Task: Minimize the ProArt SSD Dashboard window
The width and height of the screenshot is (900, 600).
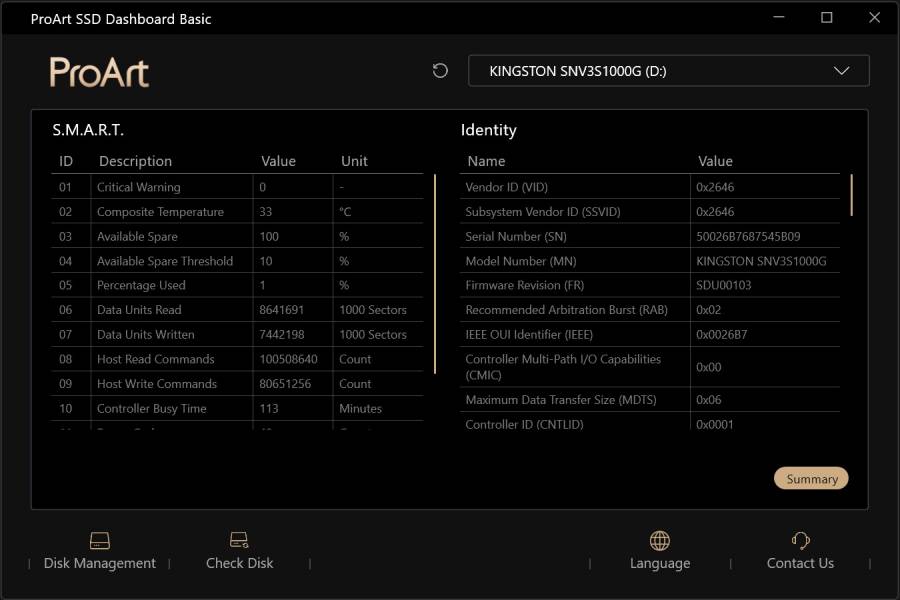Action: [779, 17]
